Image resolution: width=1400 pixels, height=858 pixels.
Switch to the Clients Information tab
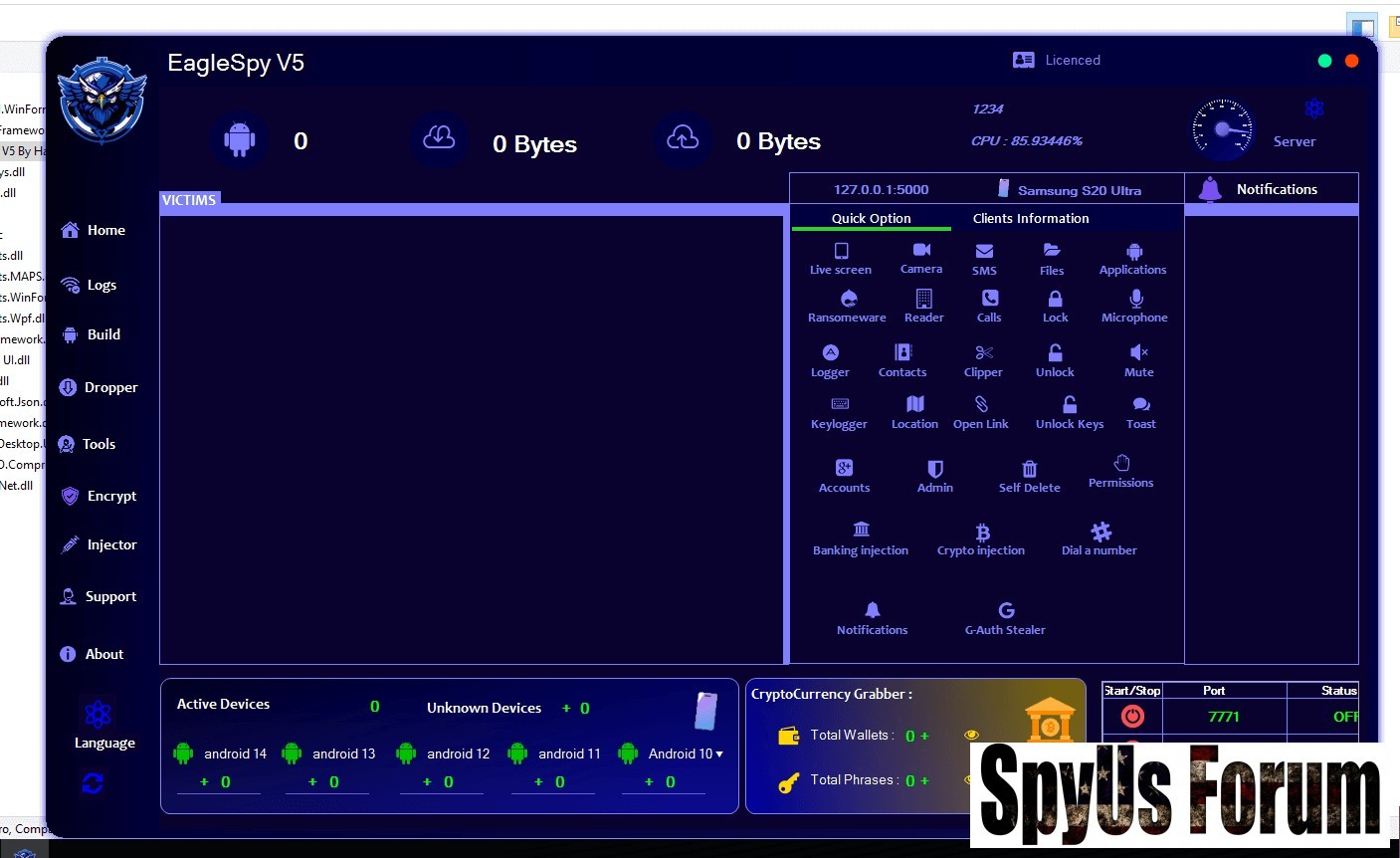coord(1031,219)
